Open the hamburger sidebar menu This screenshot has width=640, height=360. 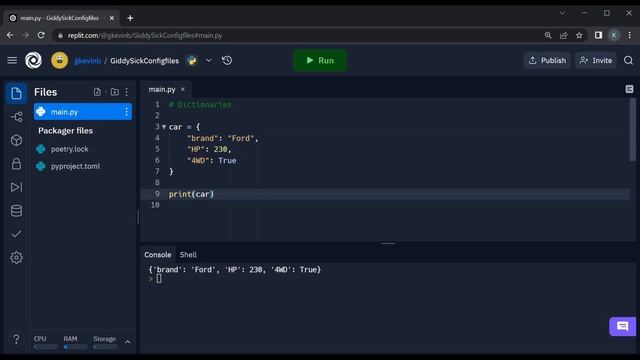click(12, 60)
